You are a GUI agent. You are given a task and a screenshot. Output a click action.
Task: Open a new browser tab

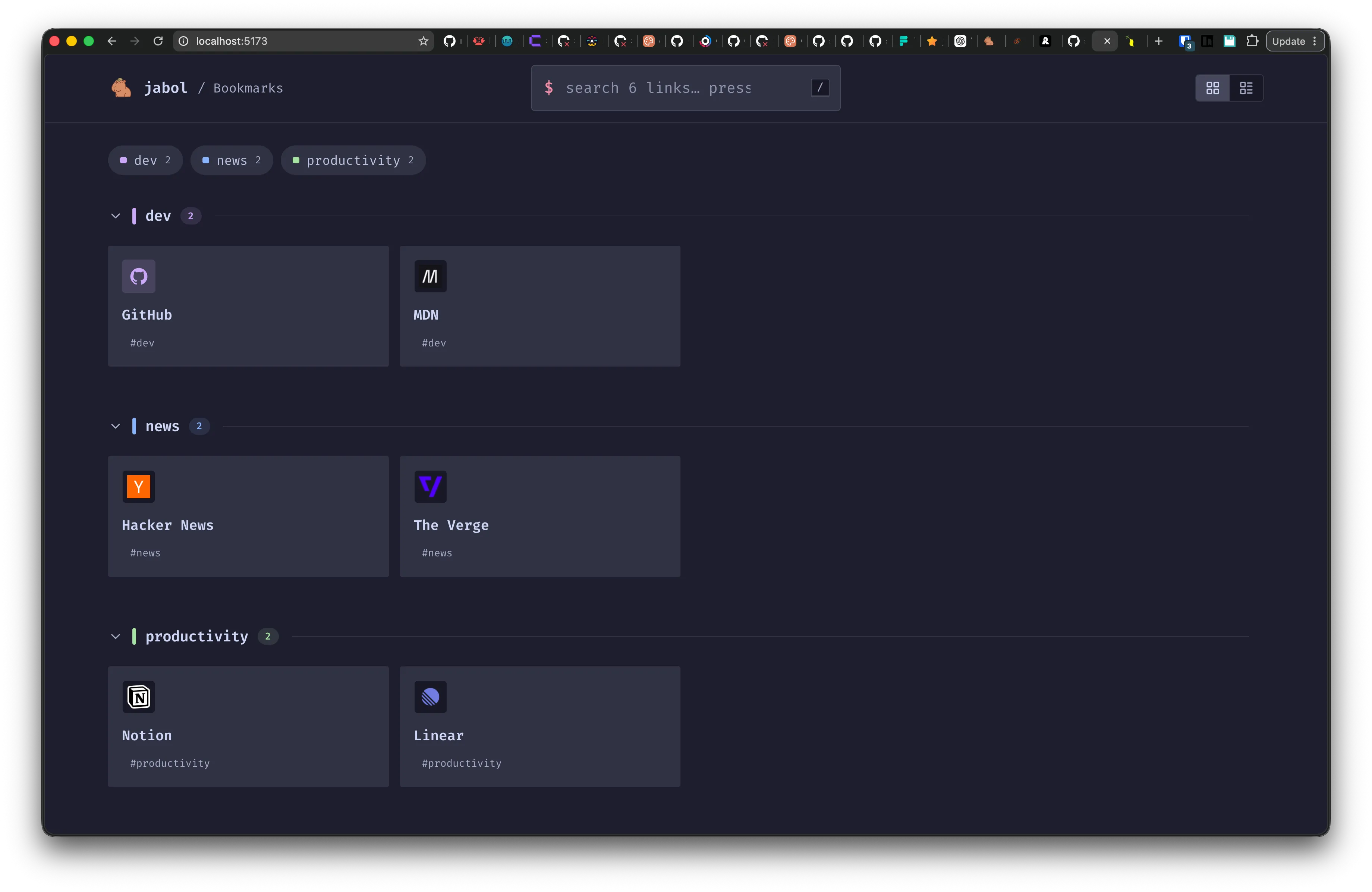tap(1159, 41)
